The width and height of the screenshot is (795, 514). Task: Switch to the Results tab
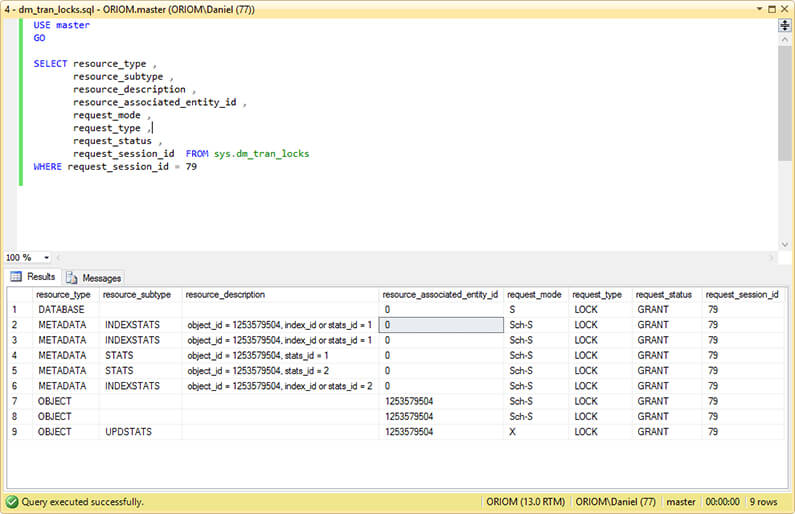tap(40, 277)
